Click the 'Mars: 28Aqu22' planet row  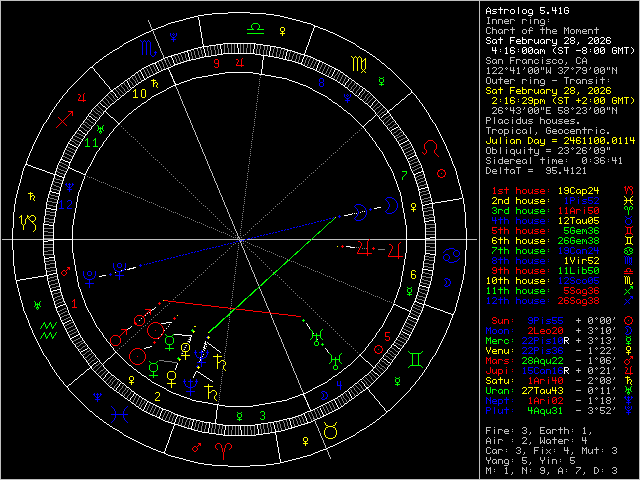coord(560,361)
